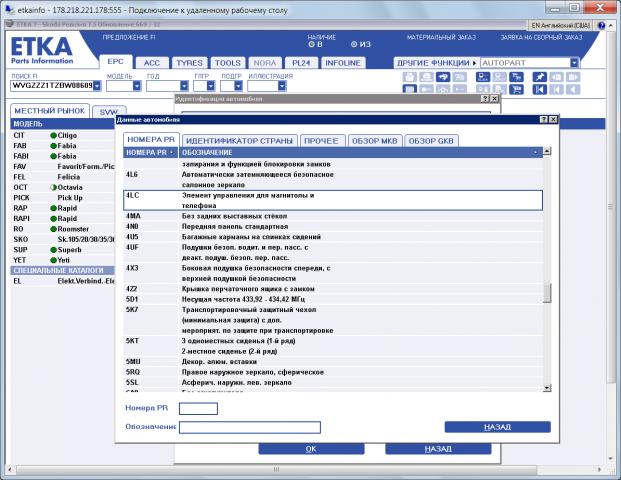Viewport: 621px width, 480px height.
Task: Open the МОДЕЛЬ dropdown
Action: (137, 86)
